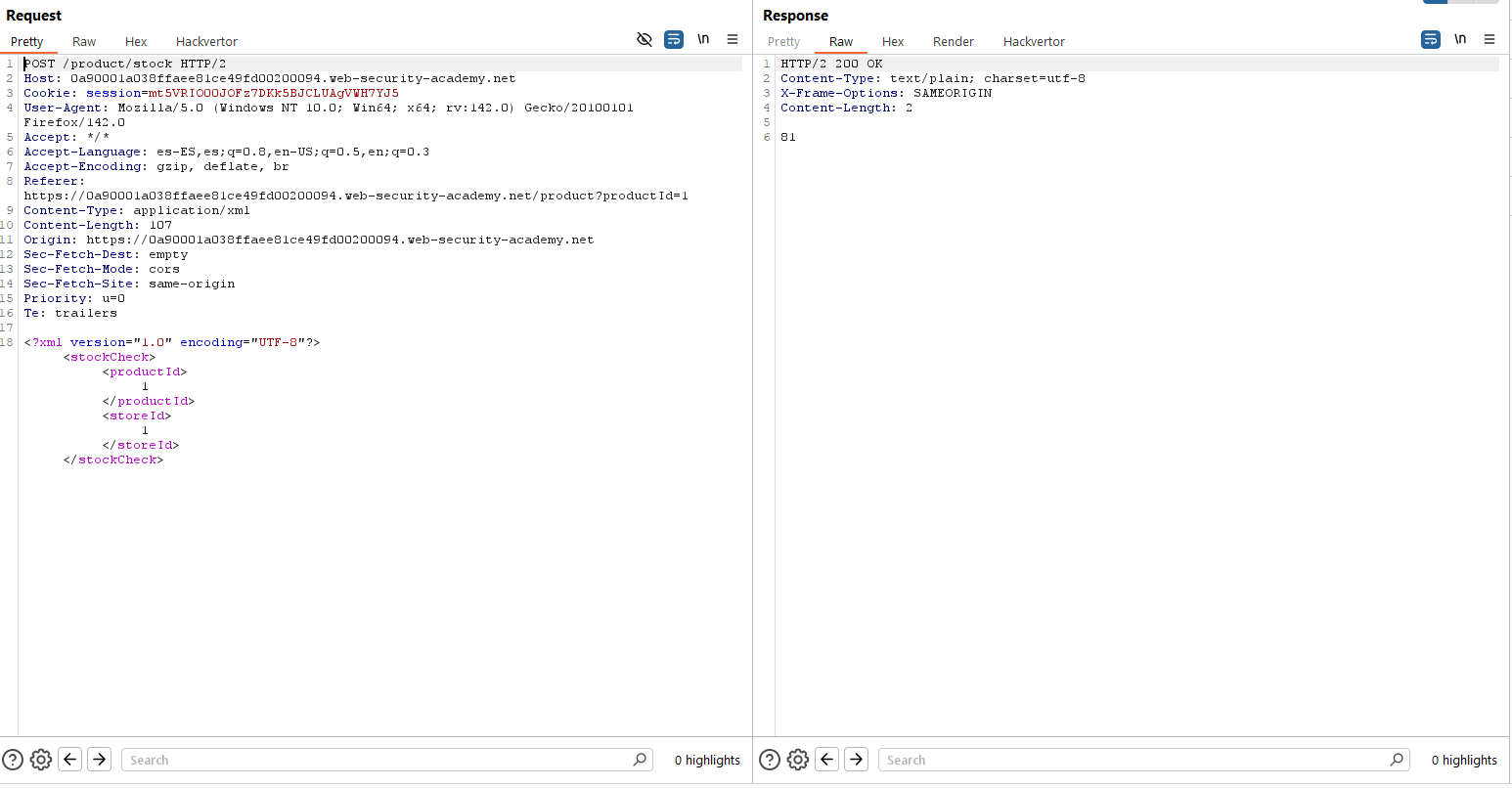1512x788 pixels.
Task: Open the Response panel hamburger options menu
Action: (1490, 40)
